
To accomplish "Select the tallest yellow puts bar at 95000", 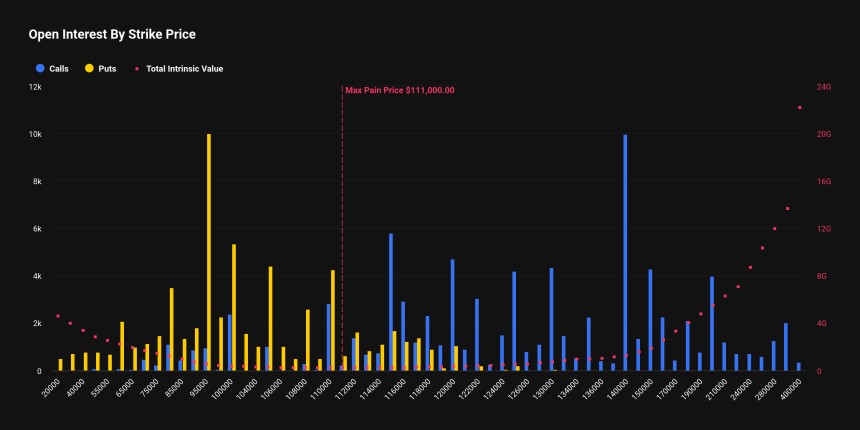I will coord(209,250).
